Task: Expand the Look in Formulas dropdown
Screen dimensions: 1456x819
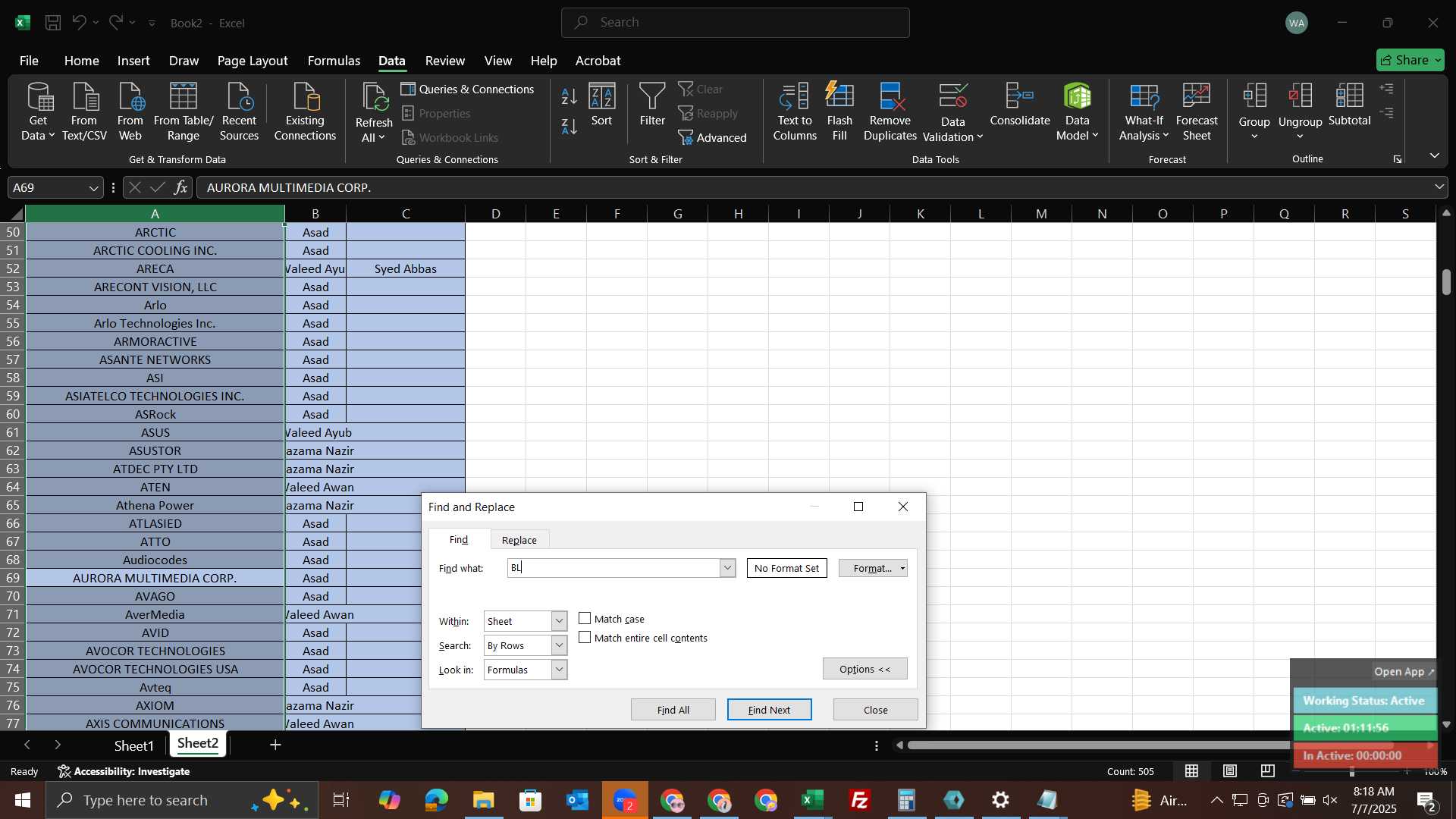Action: [x=559, y=670]
